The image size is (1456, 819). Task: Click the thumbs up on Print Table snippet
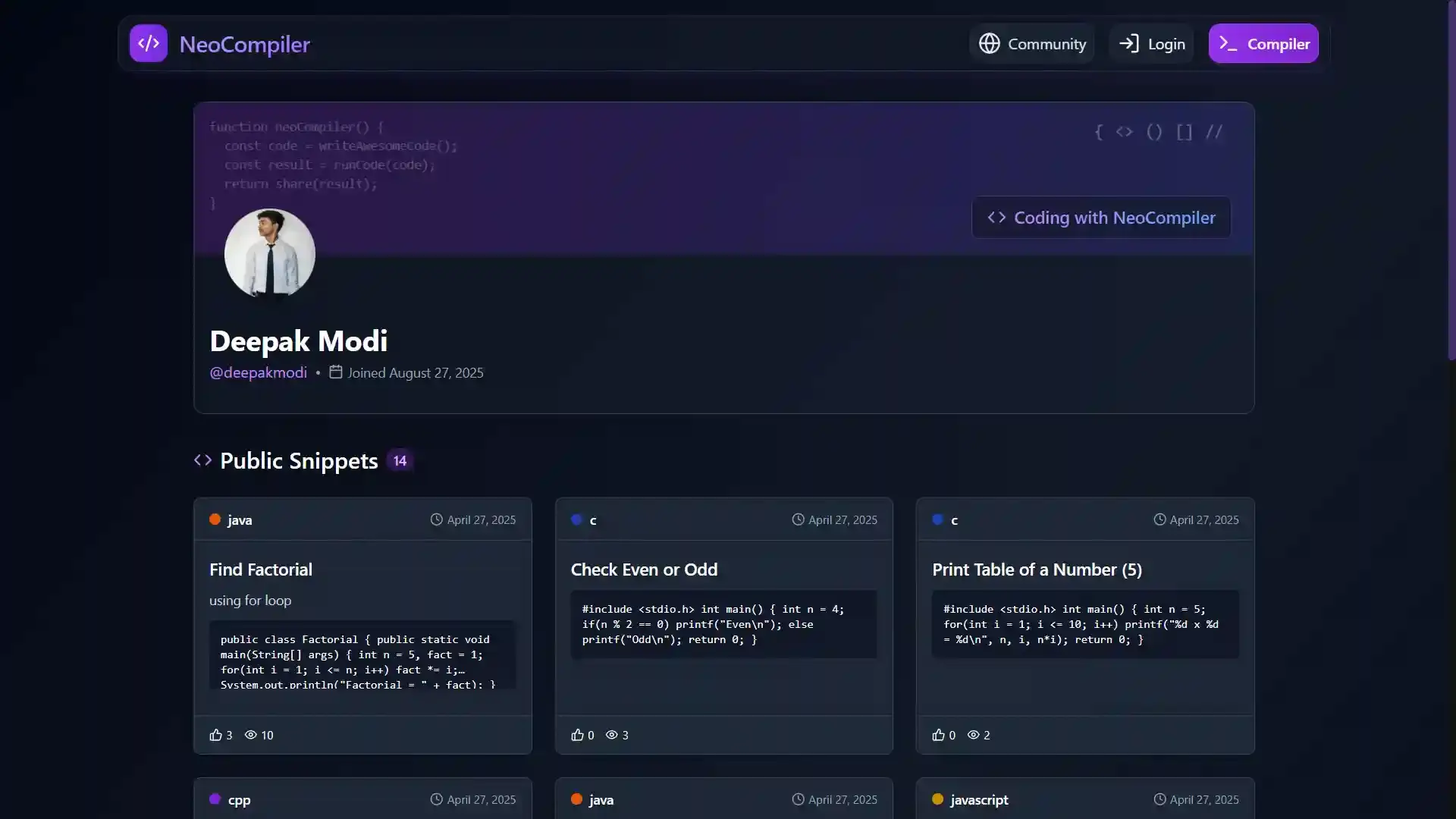pos(938,735)
